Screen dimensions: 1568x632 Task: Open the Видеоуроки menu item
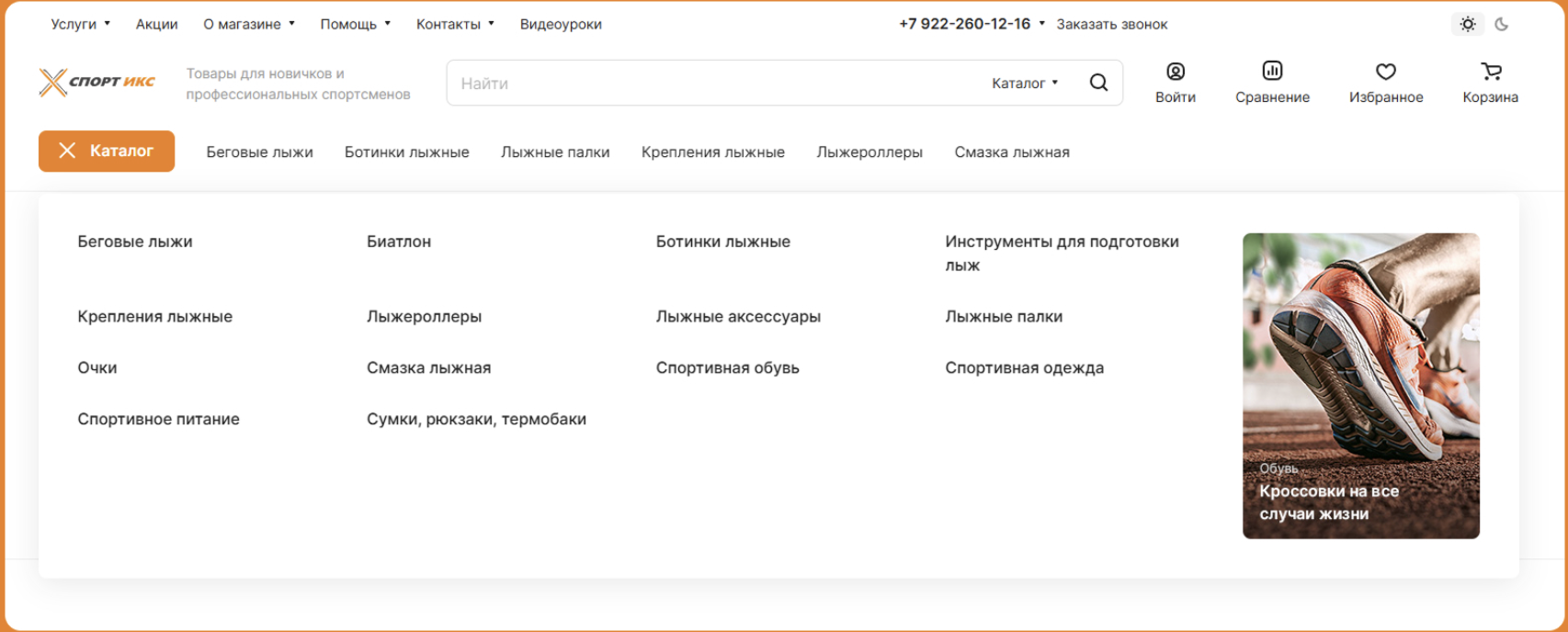point(561,25)
